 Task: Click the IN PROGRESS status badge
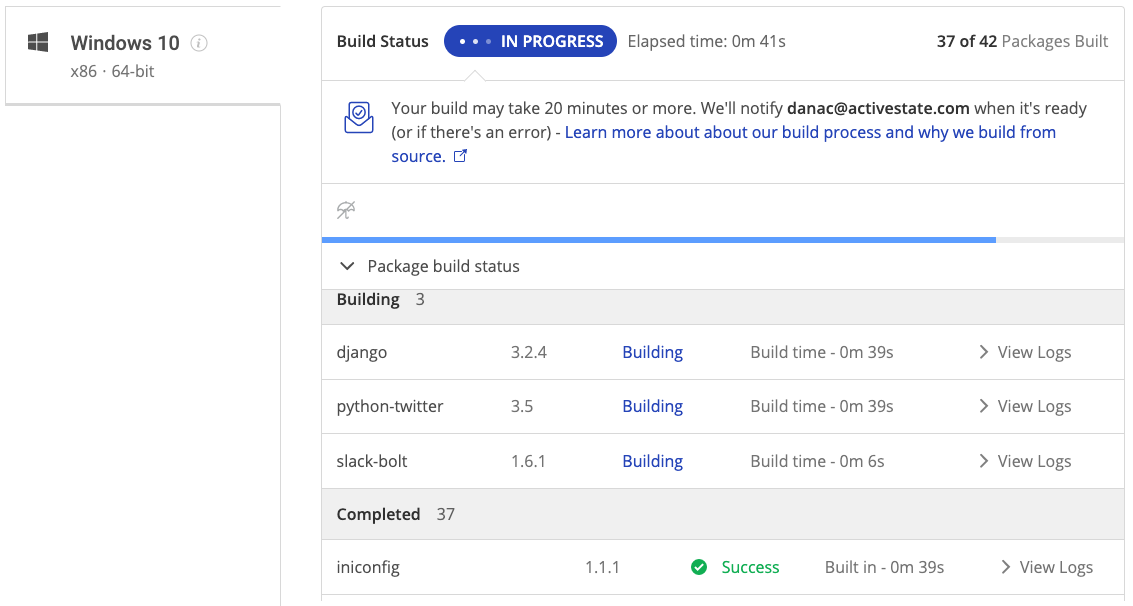point(530,41)
